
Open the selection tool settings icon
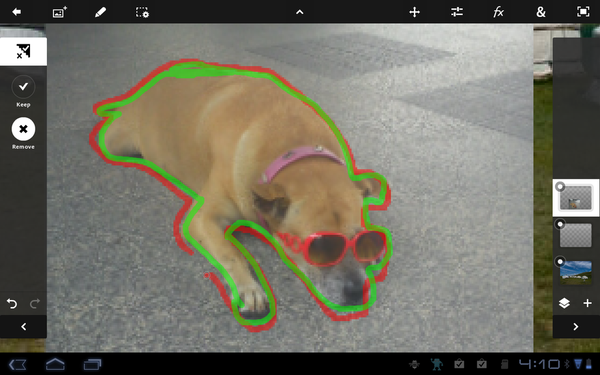[142, 12]
